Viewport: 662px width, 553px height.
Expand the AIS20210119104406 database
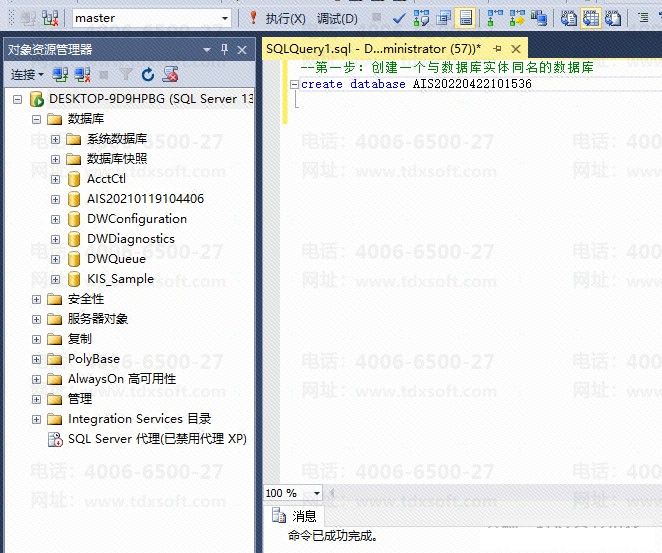[55, 199]
